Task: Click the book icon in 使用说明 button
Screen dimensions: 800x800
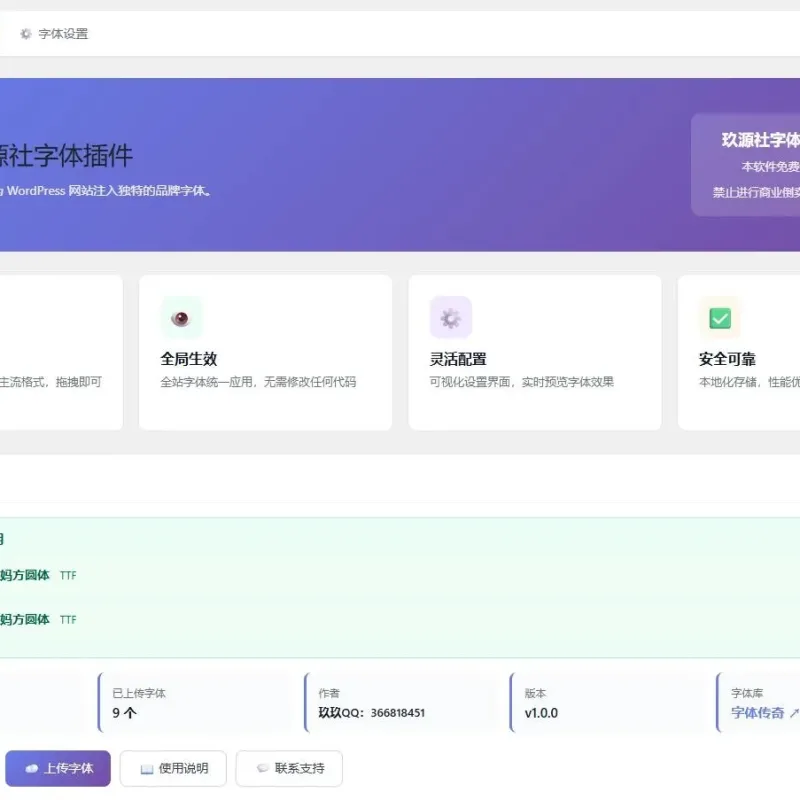Action: click(x=147, y=769)
